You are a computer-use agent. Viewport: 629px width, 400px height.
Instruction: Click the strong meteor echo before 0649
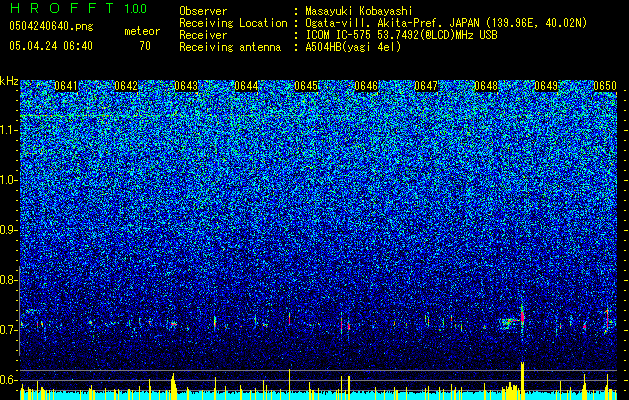coord(522,316)
